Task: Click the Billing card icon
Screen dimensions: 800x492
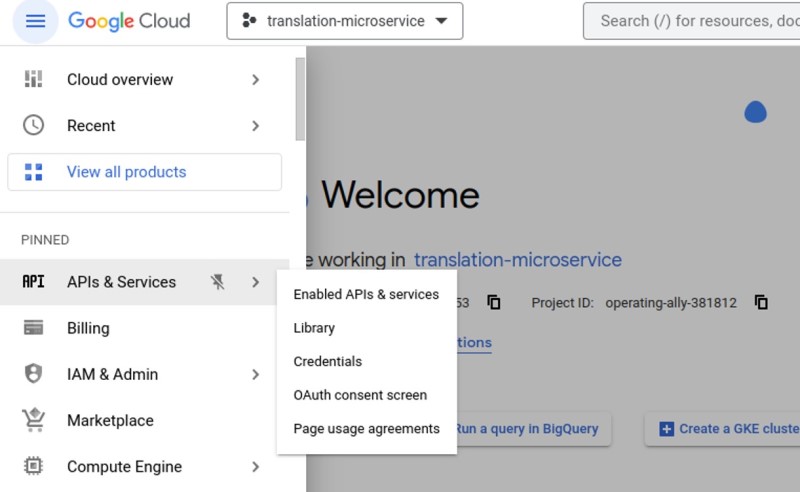Action: coord(34,327)
